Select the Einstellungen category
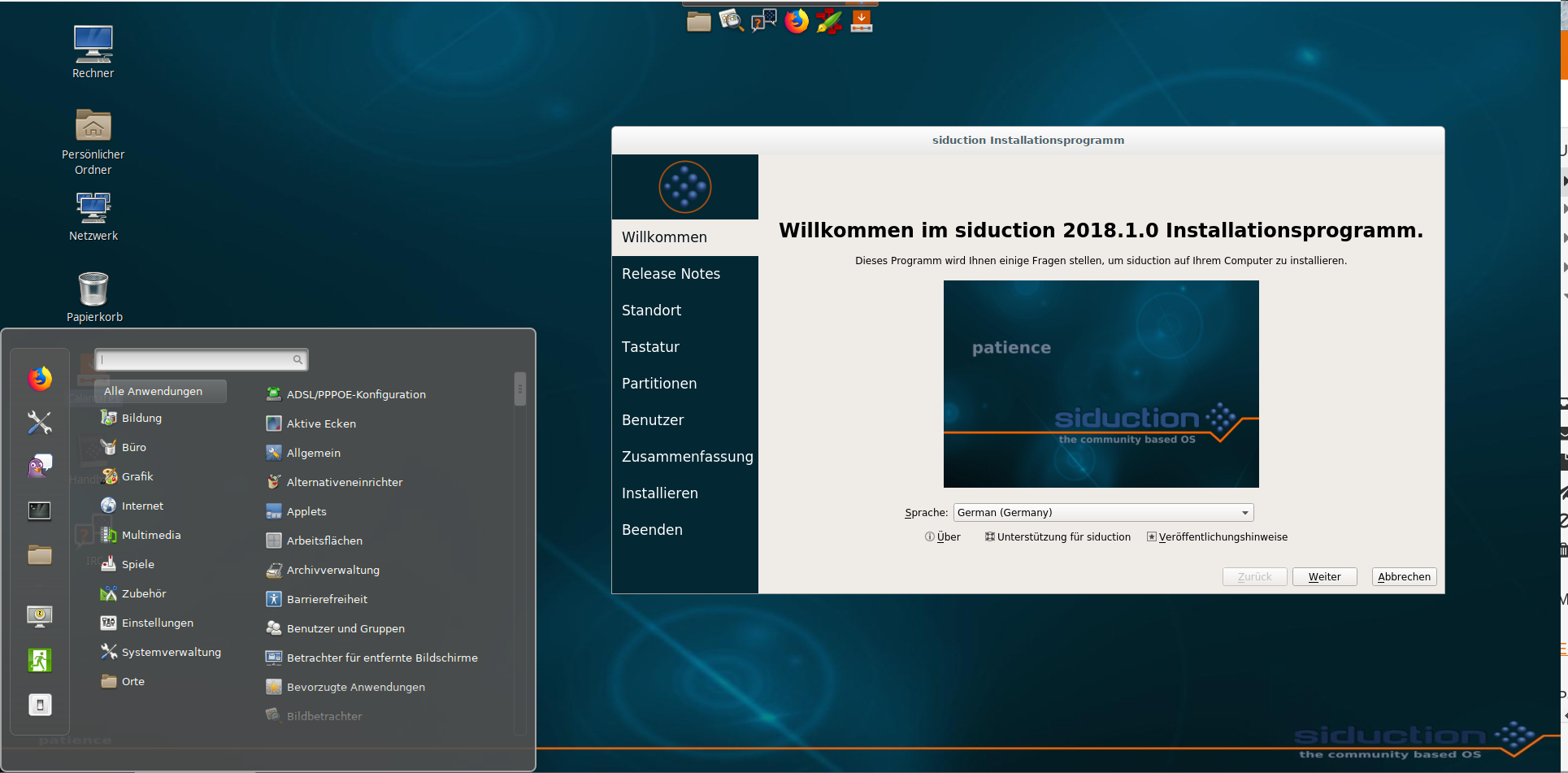Screen dimensions: 1568x773 [x=147, y=623]
